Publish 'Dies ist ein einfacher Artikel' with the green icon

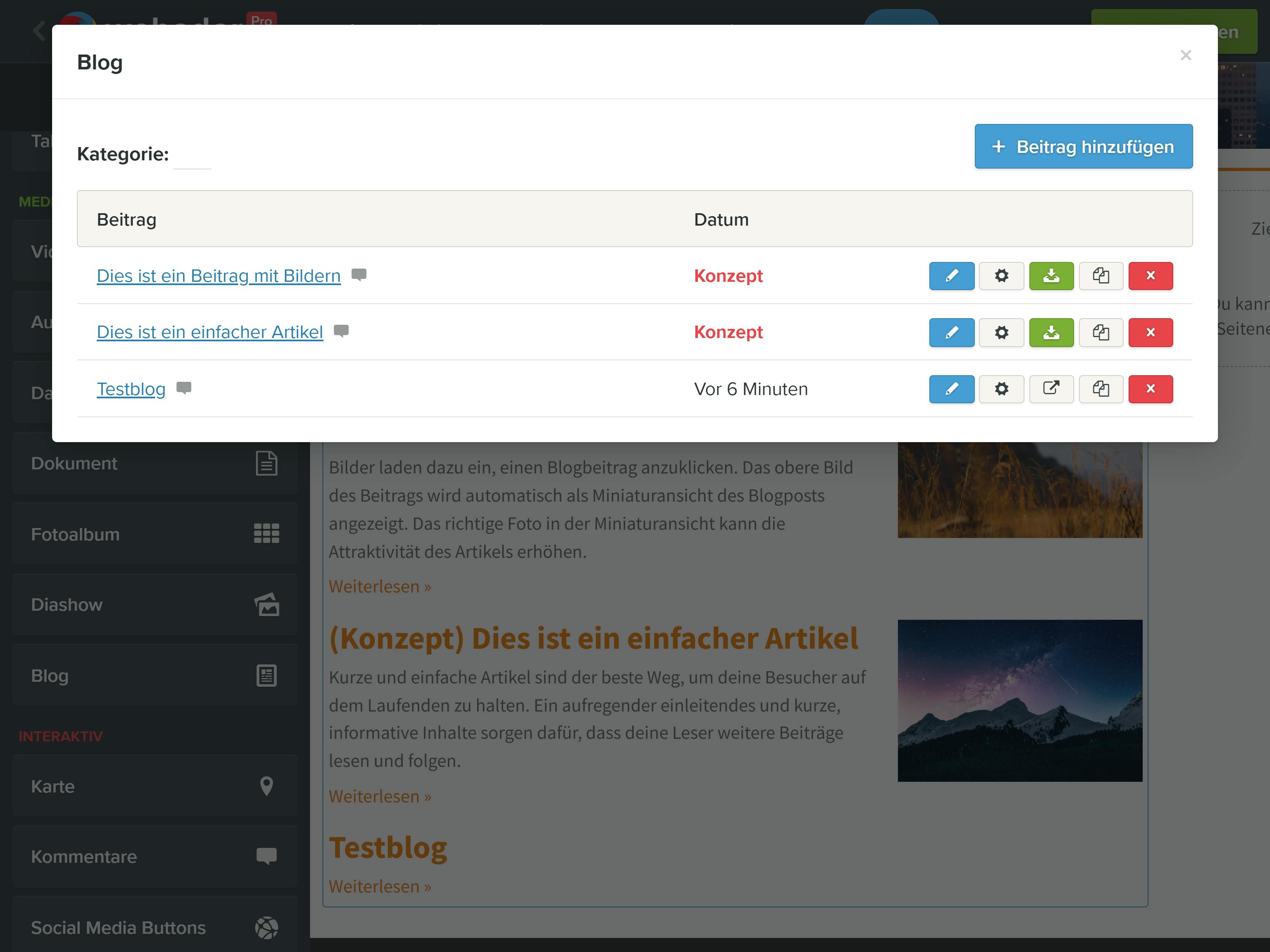[1050, 332]
